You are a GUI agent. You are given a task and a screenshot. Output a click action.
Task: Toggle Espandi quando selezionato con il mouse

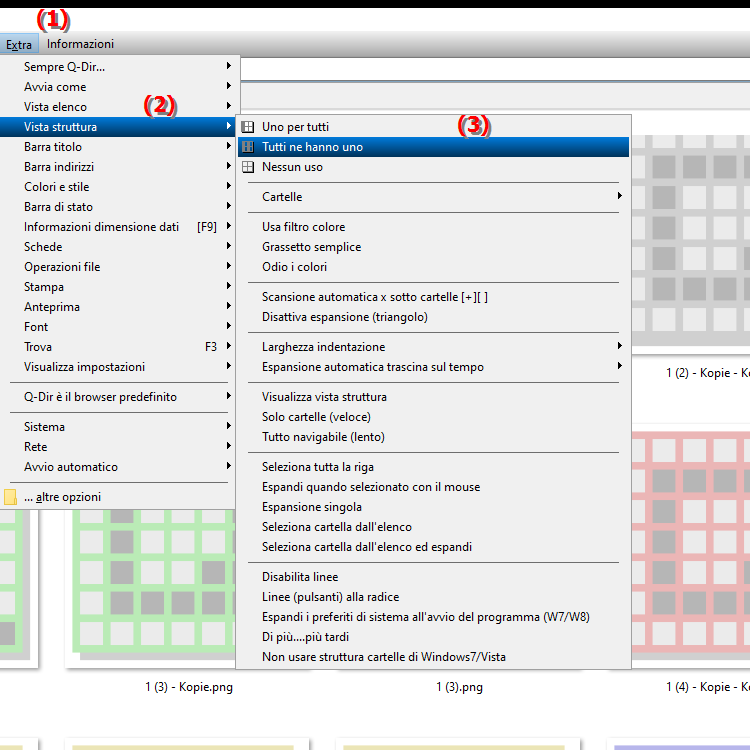(x=433, y=487)
